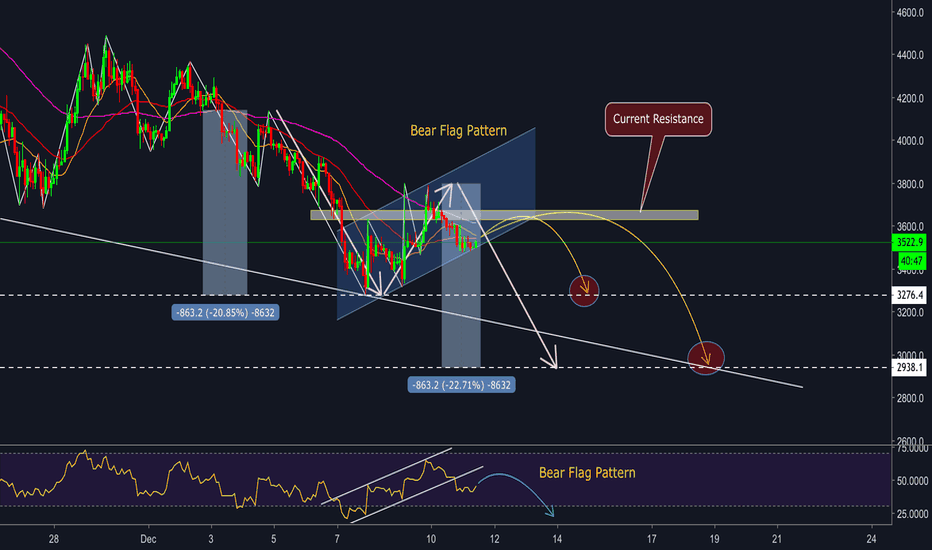
Task: Select the Bear Flag Pattern text in the RSI pane
Action: tap(587, 473)
